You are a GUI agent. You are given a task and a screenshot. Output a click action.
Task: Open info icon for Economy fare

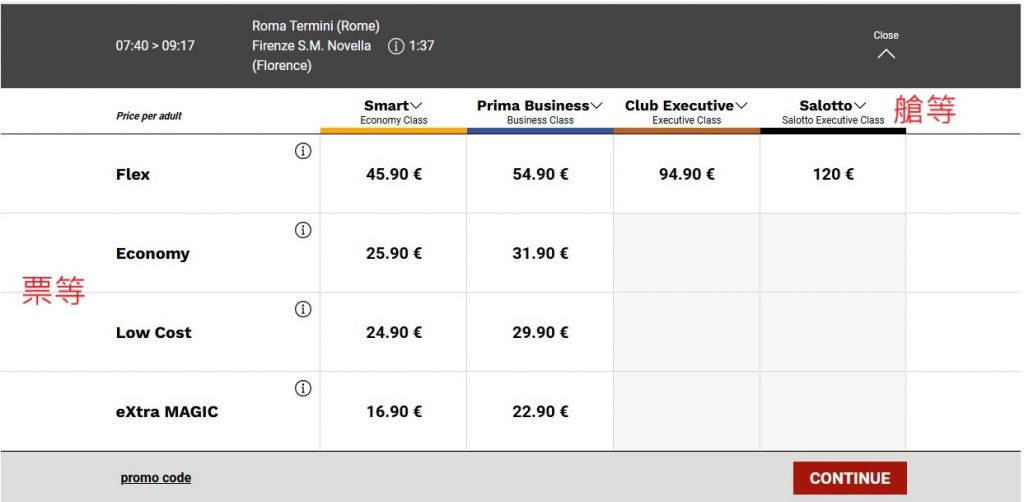coord(303,230)
